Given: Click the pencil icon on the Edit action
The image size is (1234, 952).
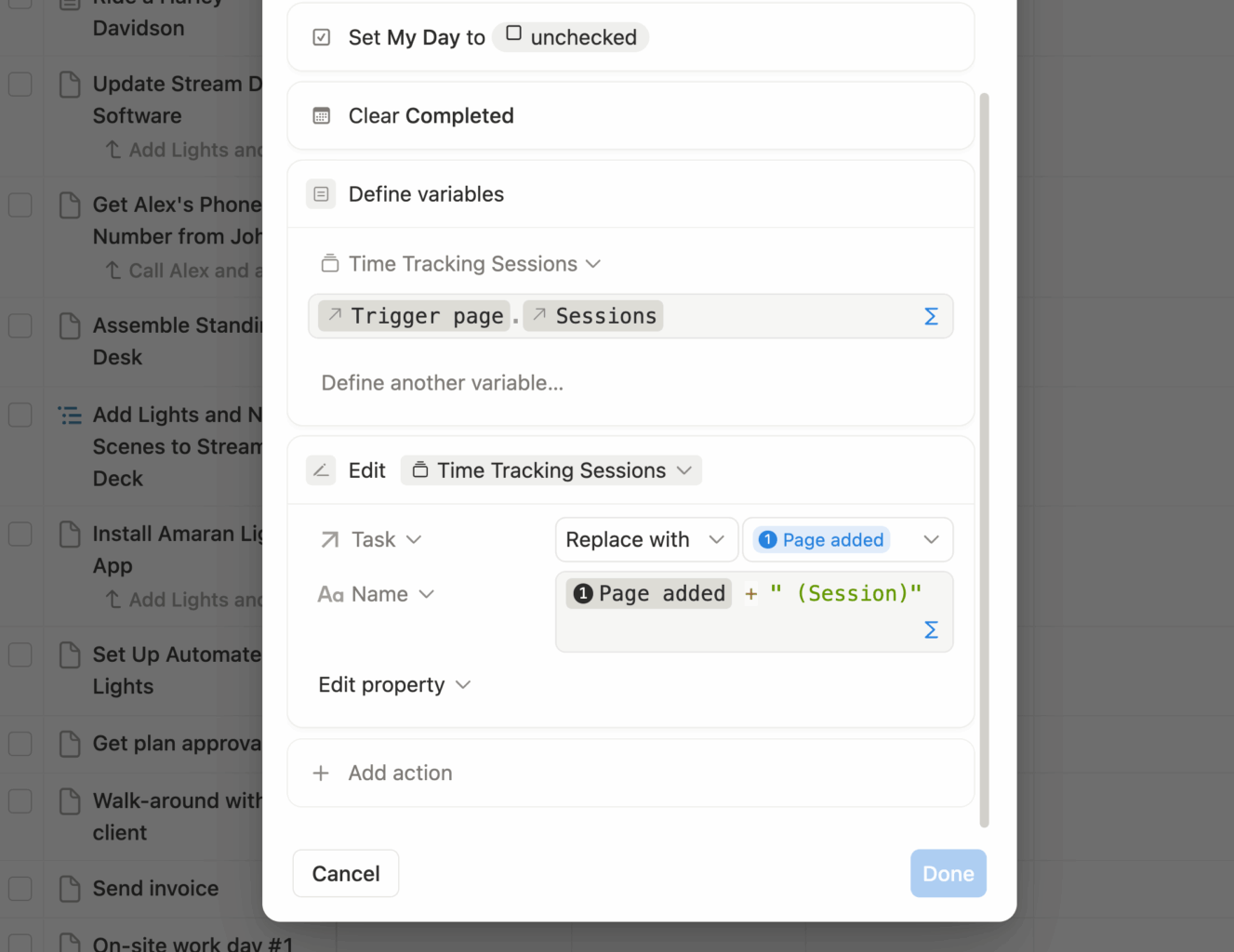Looking at the screenshot, I should 321,469.
